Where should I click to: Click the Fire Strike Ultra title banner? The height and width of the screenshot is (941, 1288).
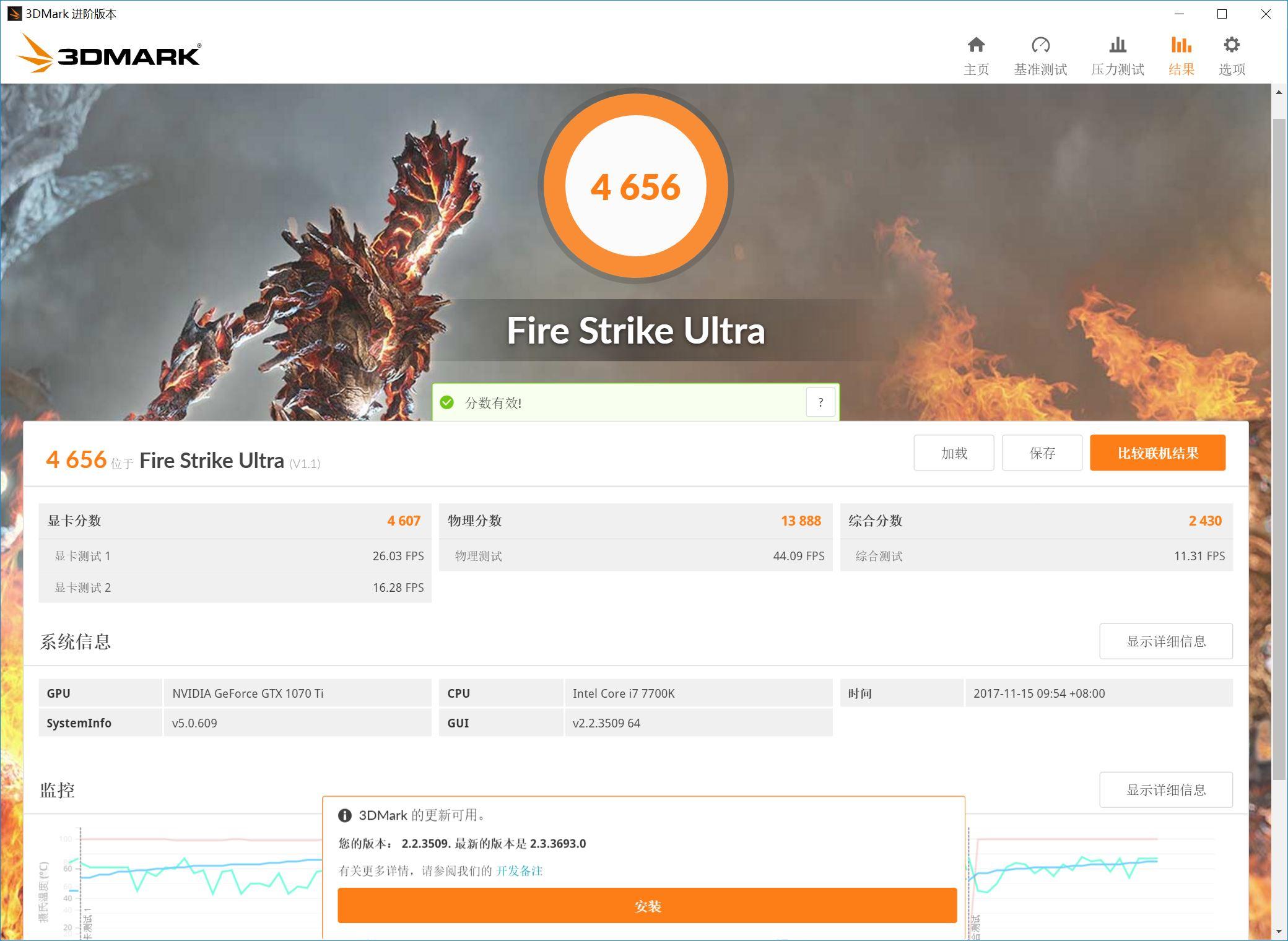tap(636, 331)
